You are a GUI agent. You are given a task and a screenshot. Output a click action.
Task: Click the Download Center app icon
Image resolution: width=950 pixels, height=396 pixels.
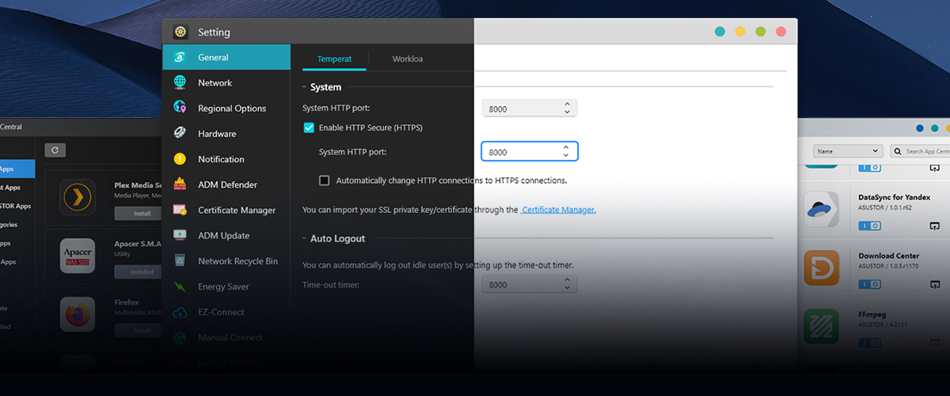(822, 268)
